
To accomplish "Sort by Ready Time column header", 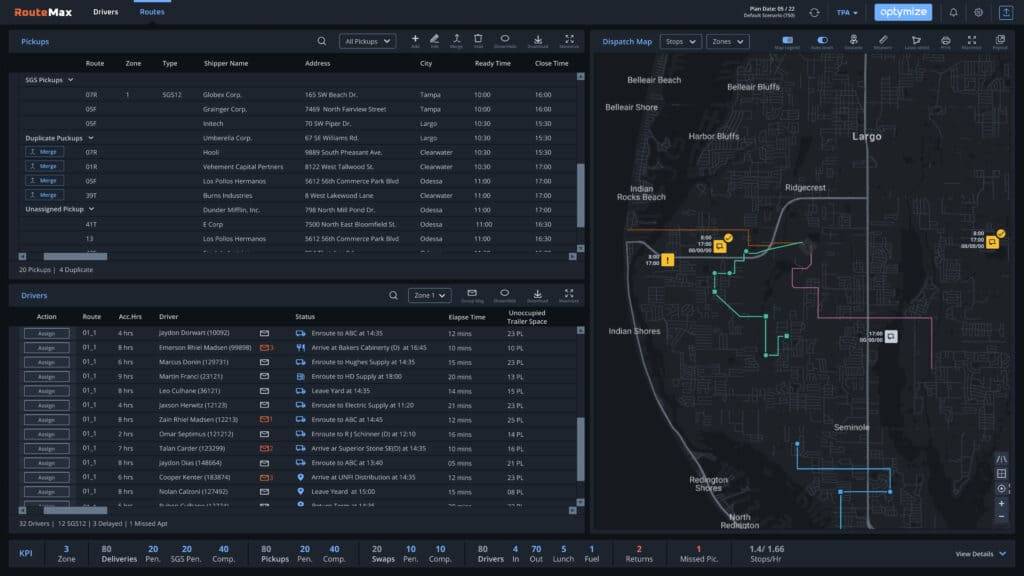I will click(492, 63).
